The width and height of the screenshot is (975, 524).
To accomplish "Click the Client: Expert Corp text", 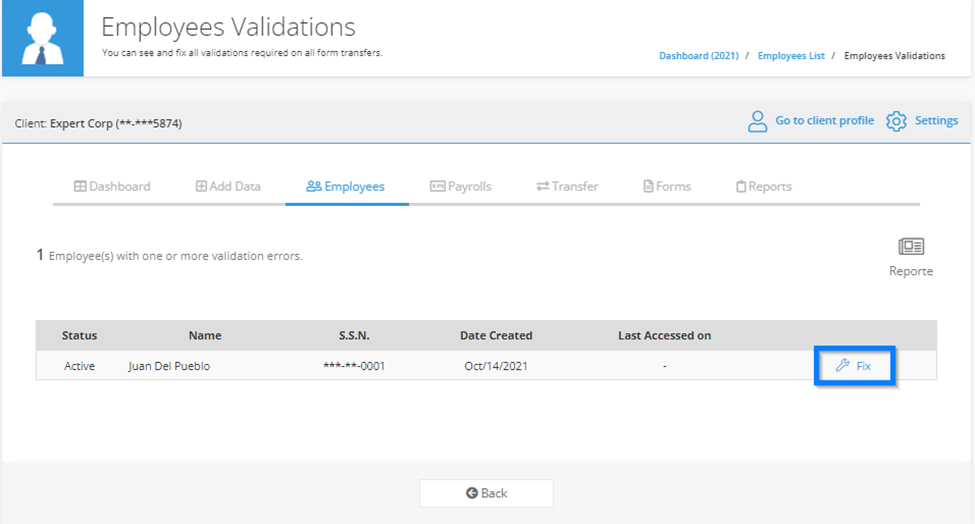I will click(98, 123).
